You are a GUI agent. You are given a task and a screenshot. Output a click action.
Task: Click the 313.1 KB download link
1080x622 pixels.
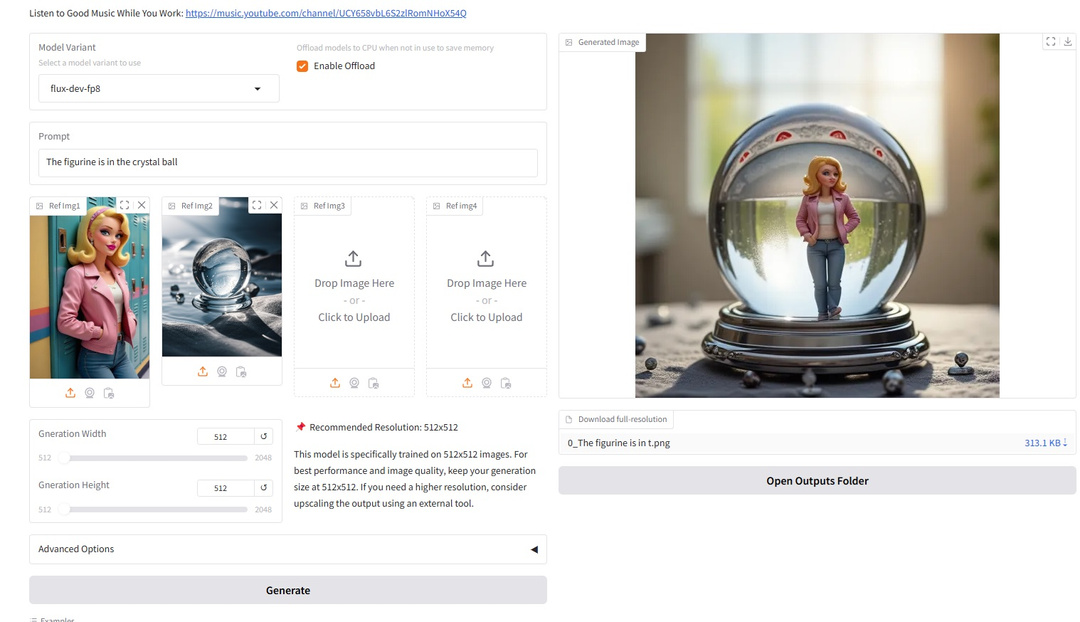pos(1046,443)
